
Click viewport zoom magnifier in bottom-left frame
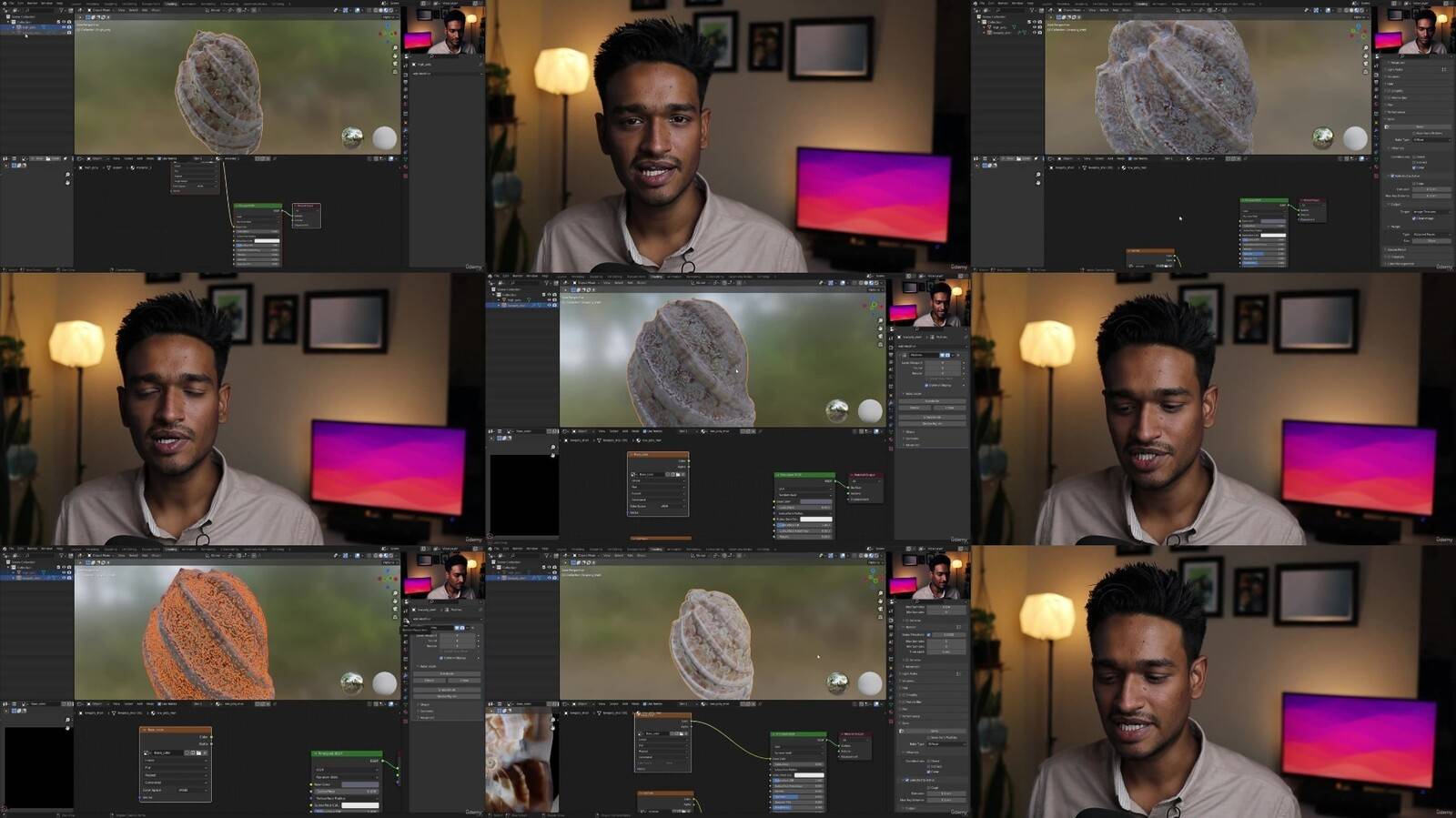[x=395, y=593]
